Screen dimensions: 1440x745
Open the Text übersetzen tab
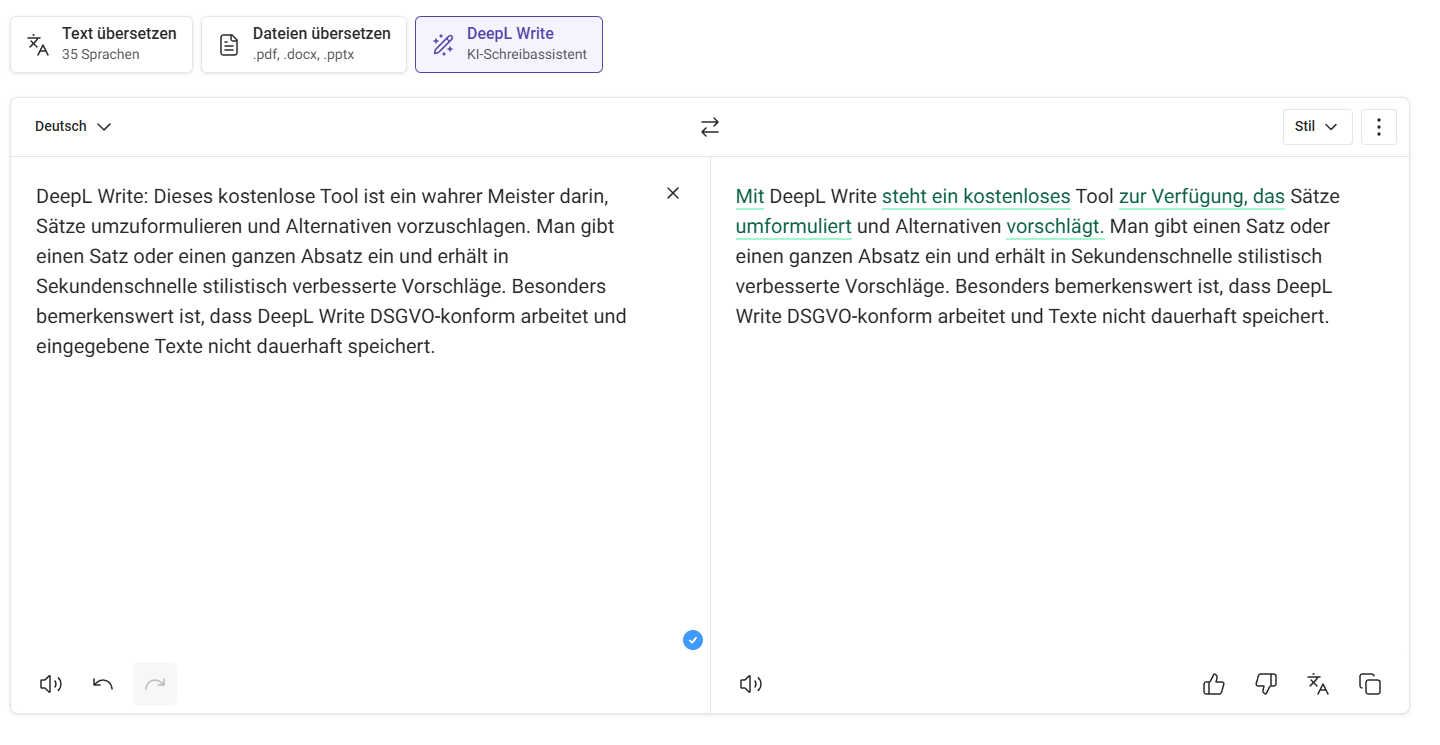(x=101, y=44)
